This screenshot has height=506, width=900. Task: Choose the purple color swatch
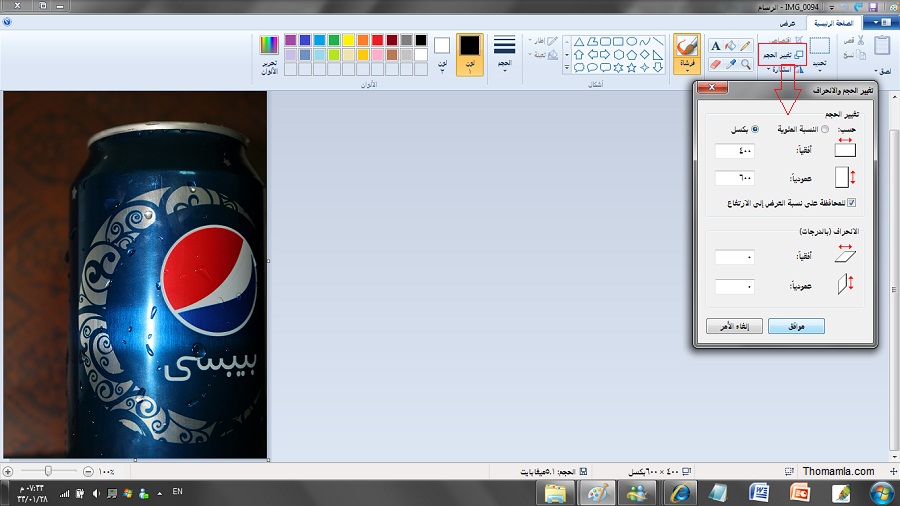pos(290,40)
